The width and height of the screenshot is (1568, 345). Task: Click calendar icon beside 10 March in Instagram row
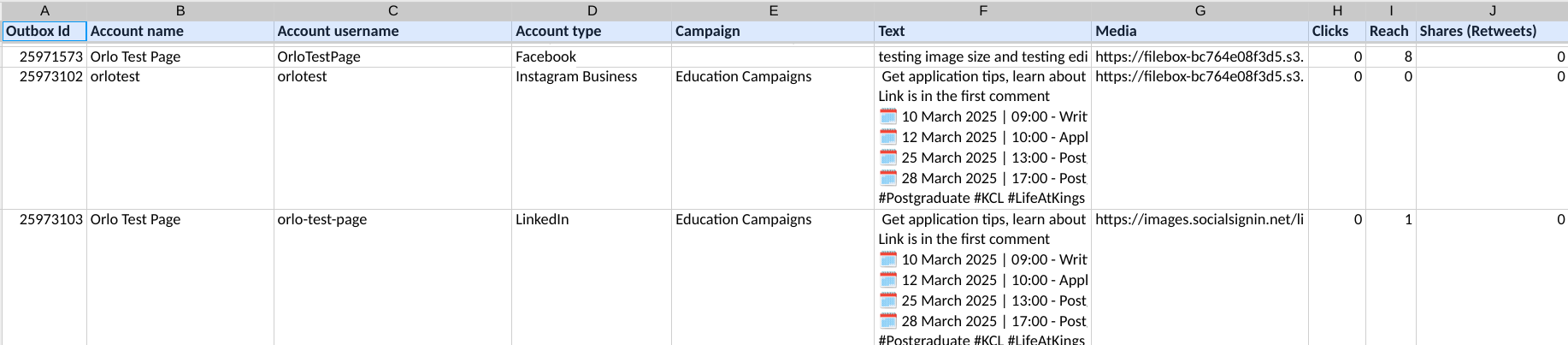[888, 116]
